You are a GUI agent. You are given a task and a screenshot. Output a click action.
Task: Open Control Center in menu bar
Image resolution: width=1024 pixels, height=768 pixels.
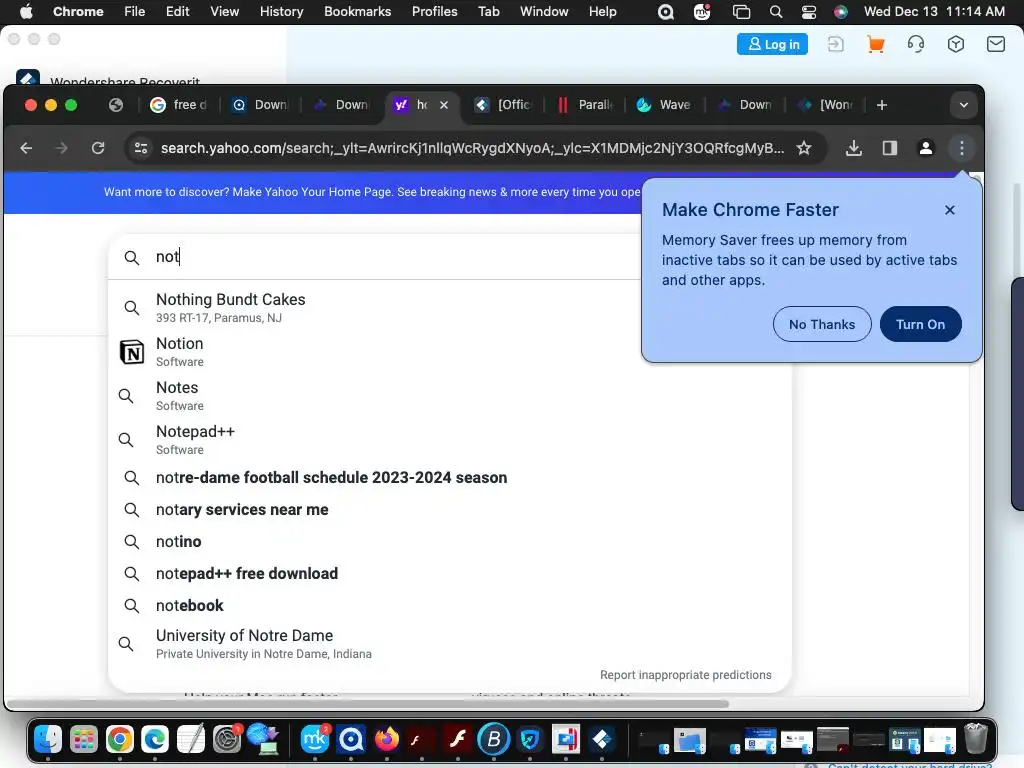(x=808, y=12)
